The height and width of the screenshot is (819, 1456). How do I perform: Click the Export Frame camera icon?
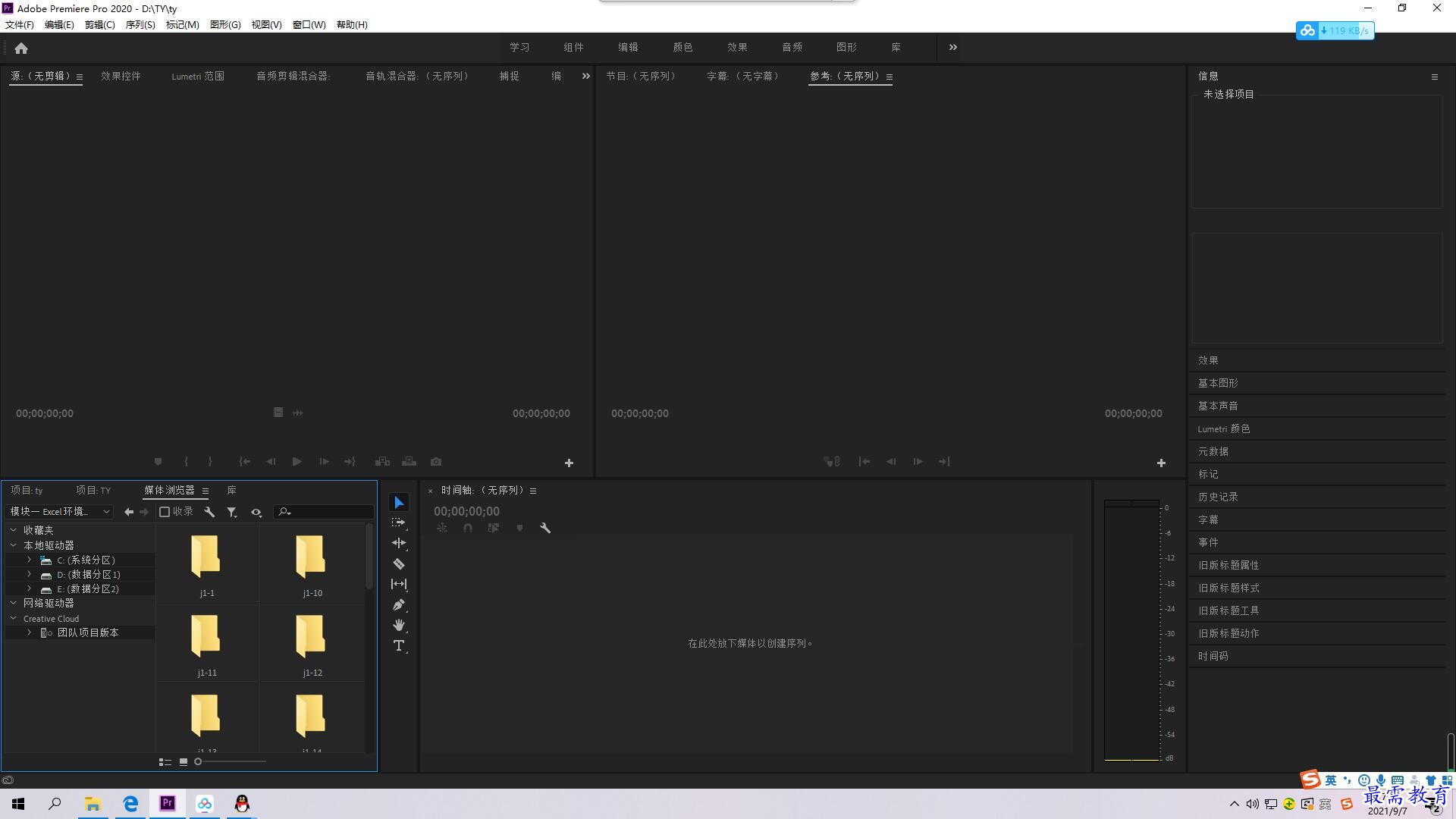436,461
